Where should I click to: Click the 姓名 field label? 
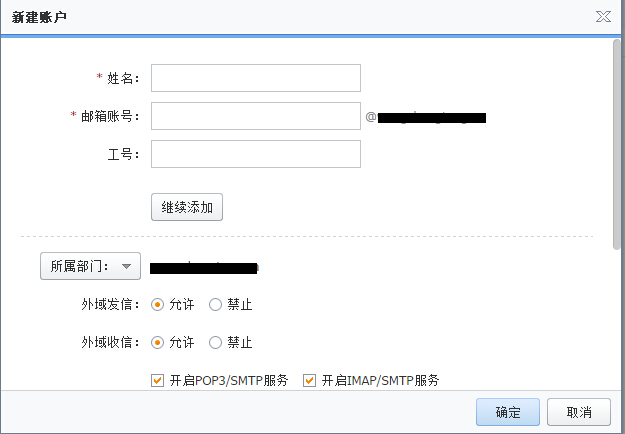tap(122, 78)
